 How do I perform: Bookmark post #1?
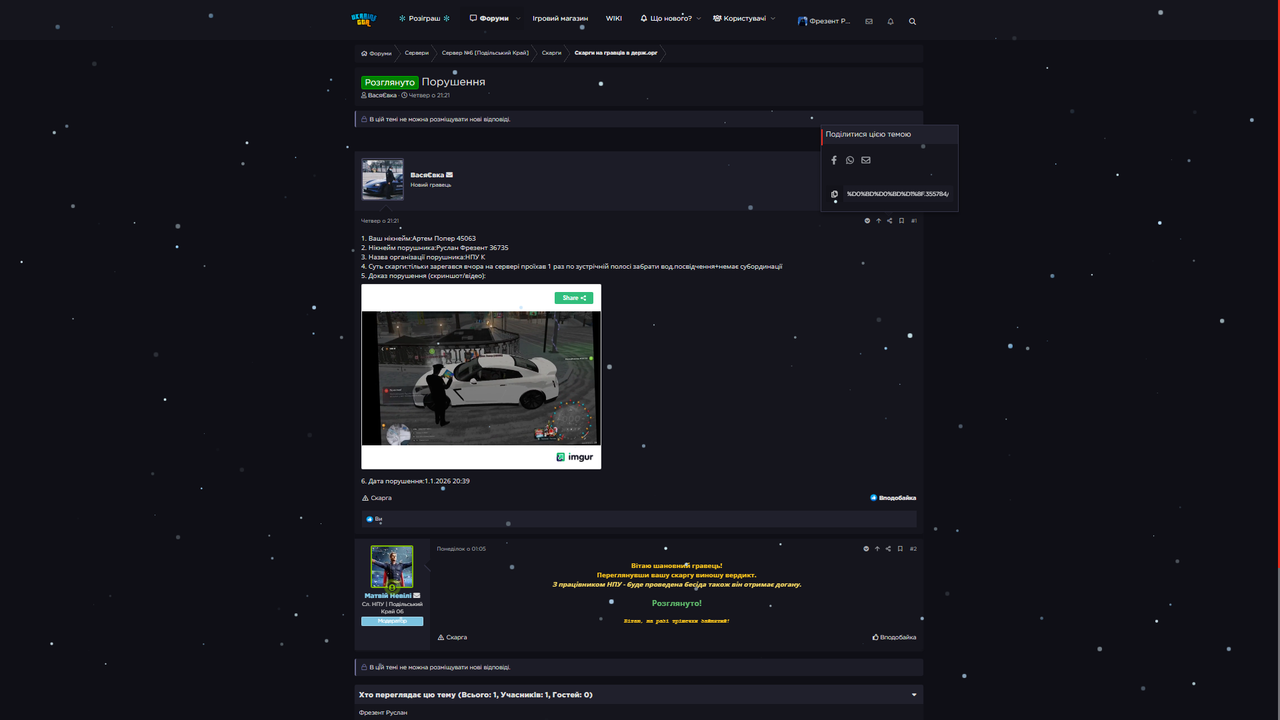click(x=901, y=221)
